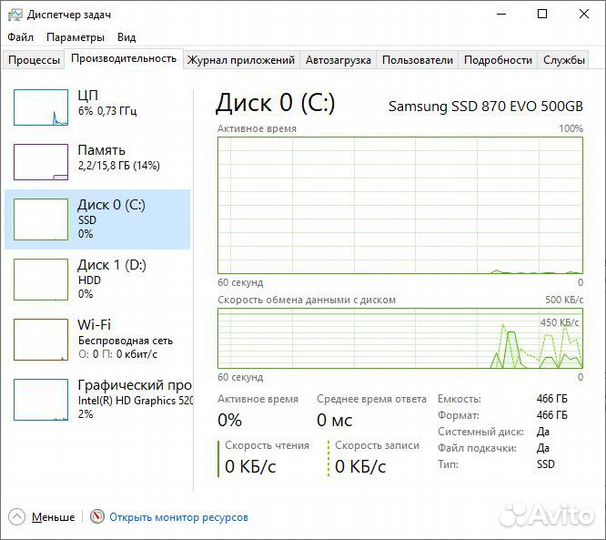The image size is (606, 540).
Task: Click the Диск 1 (D:) mini graph
Action: (x=41, y=279)
